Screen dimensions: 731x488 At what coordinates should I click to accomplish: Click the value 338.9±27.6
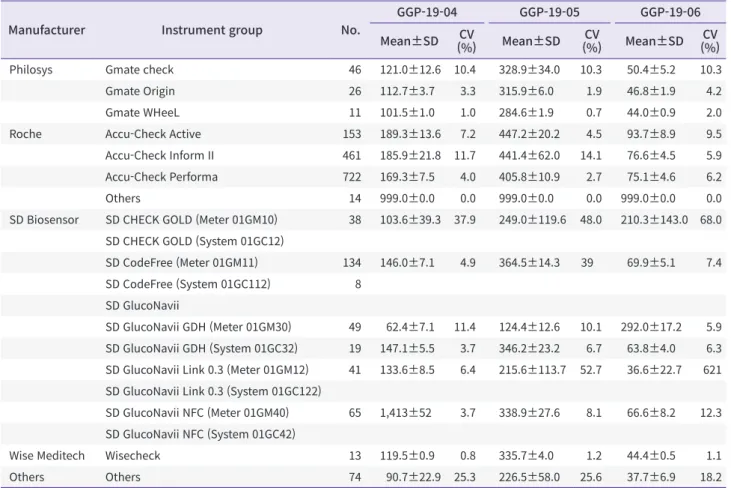pos(529,413)
